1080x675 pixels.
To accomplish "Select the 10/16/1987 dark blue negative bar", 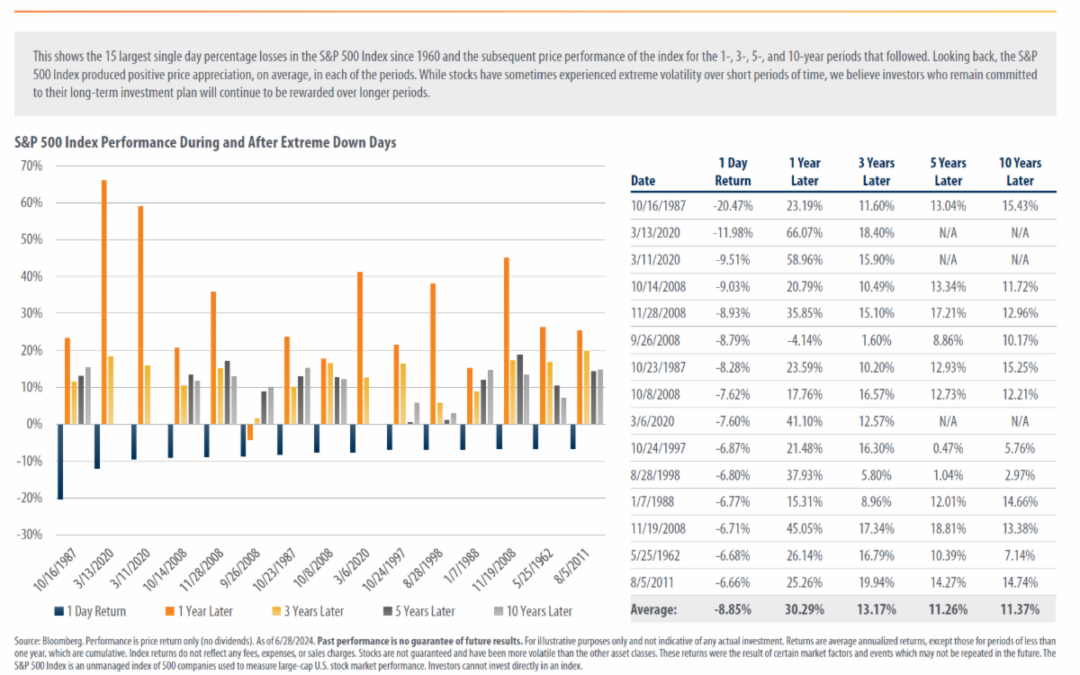I will coord(59,461).
